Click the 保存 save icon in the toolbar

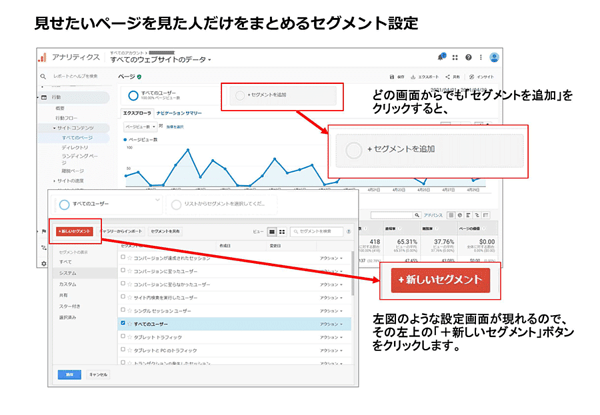pyautogui.click(x=392, y=77)
